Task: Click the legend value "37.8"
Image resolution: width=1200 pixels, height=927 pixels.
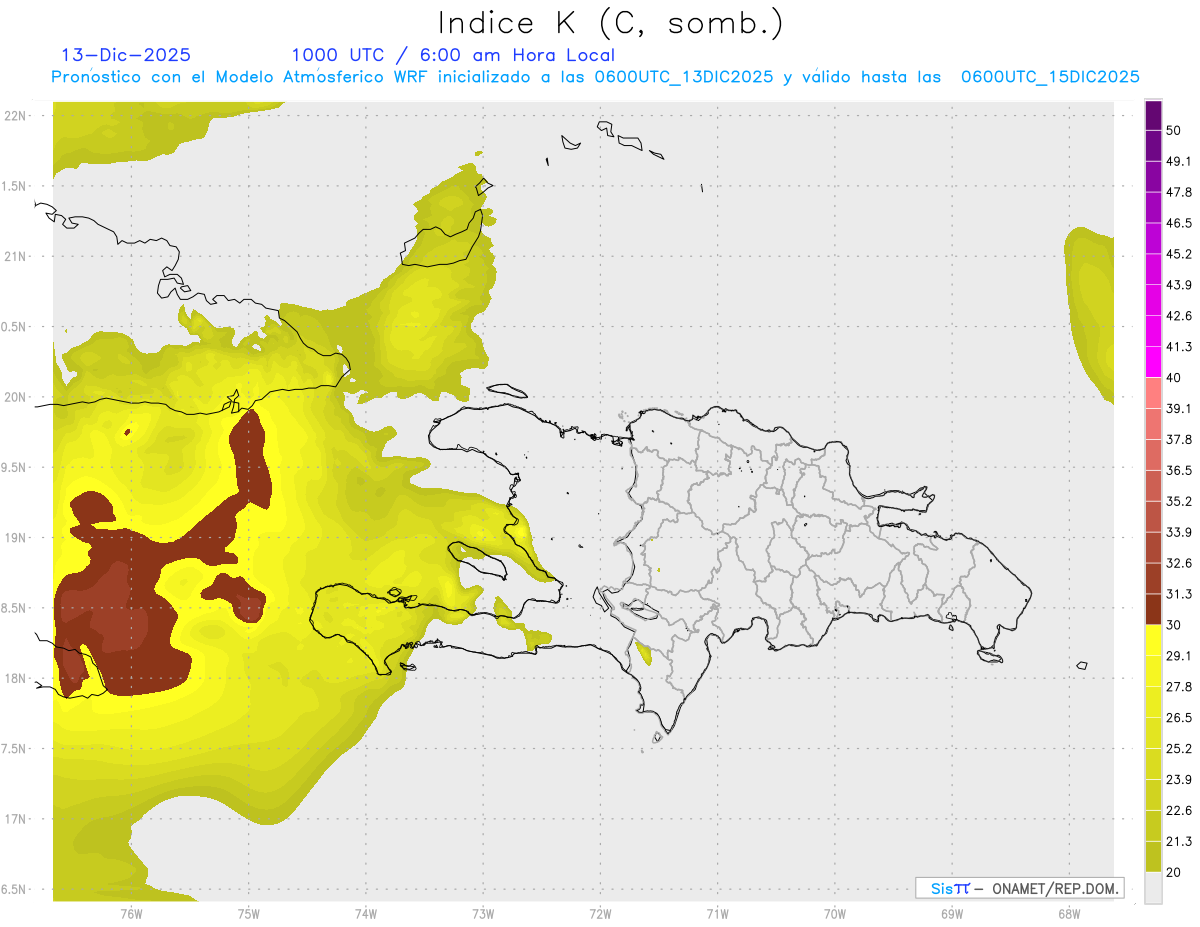Action: tap(1179, 439)
